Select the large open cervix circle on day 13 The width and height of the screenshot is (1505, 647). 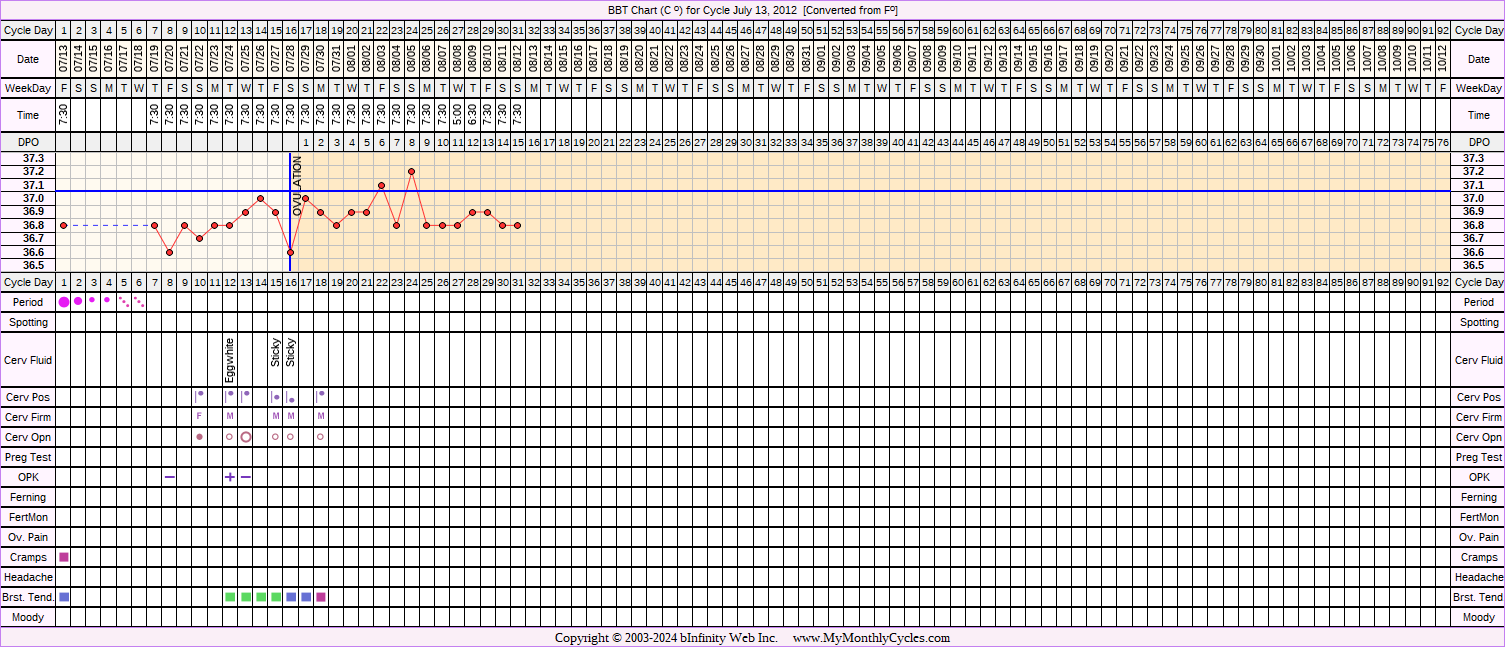[x=245, y=437]
